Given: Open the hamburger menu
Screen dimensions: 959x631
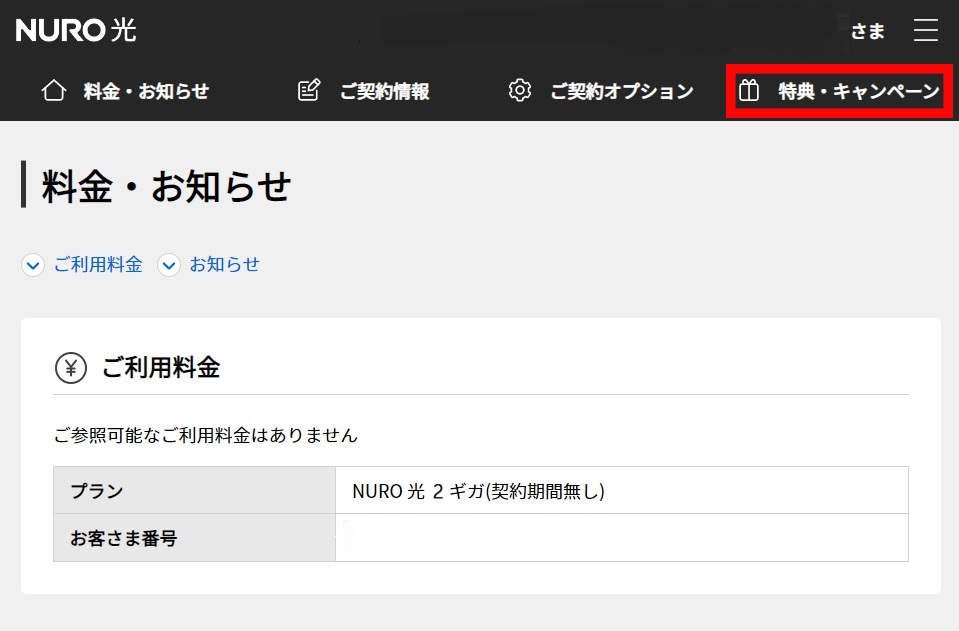Looking at the screenshot, I should pos(925,31).
